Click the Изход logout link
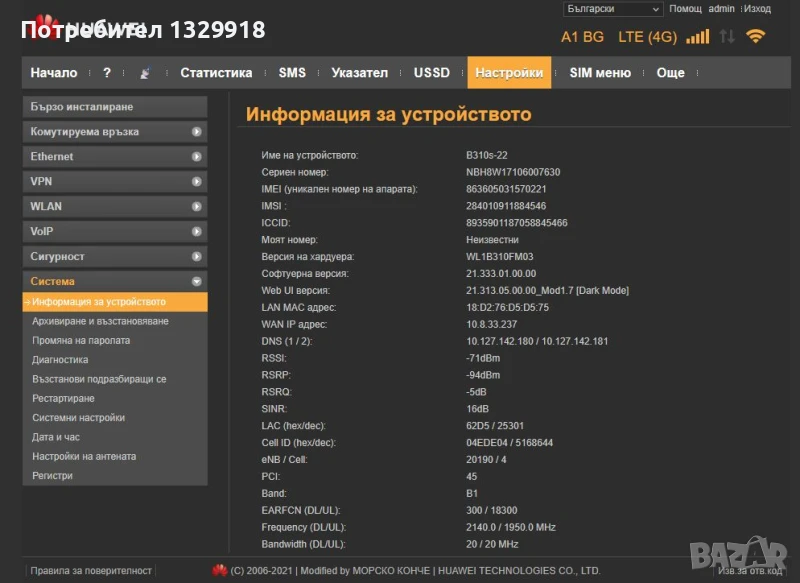This screenshot has height=583, width=800. (x=757, y=9)
